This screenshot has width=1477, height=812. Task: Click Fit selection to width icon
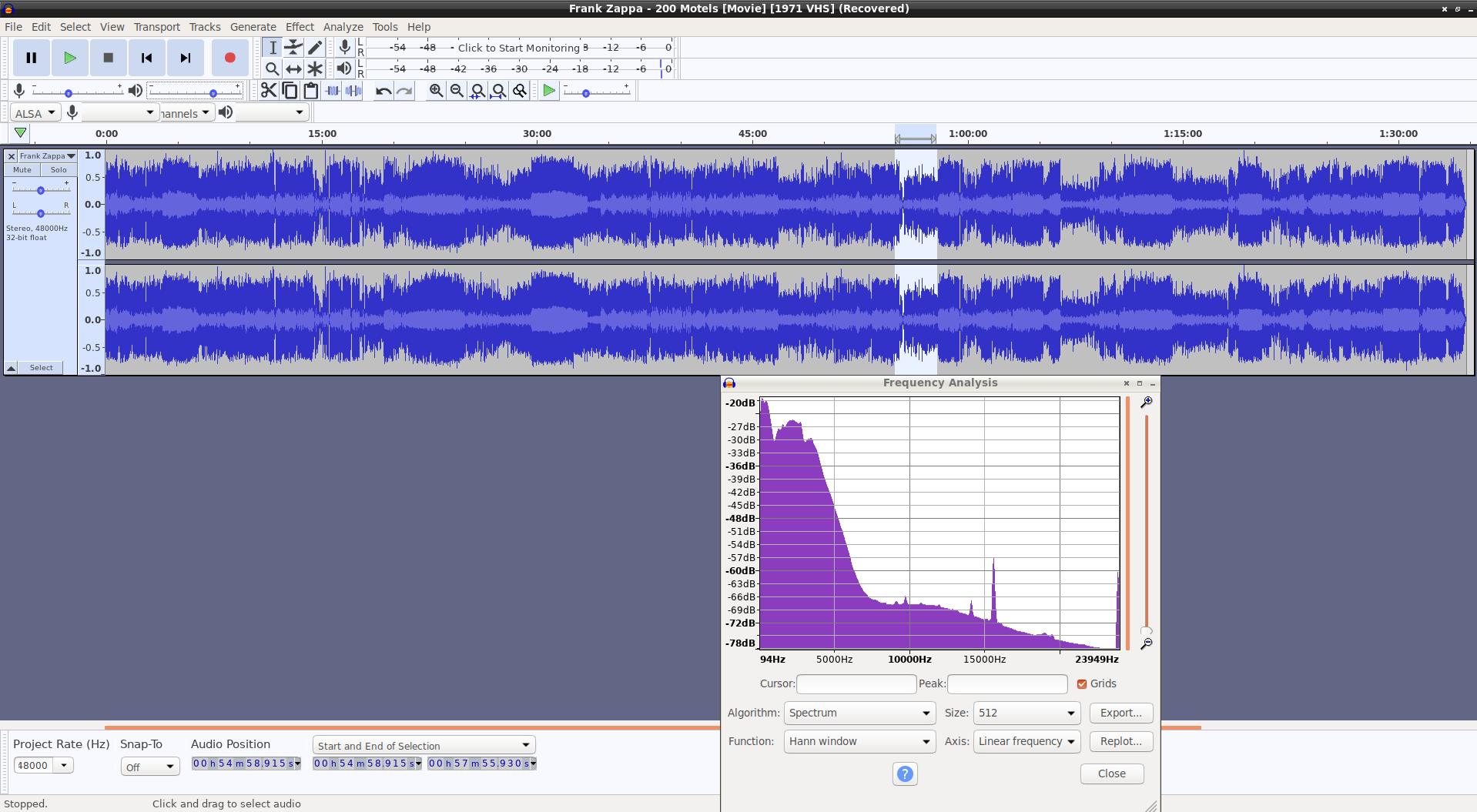(x=477, y=91)
